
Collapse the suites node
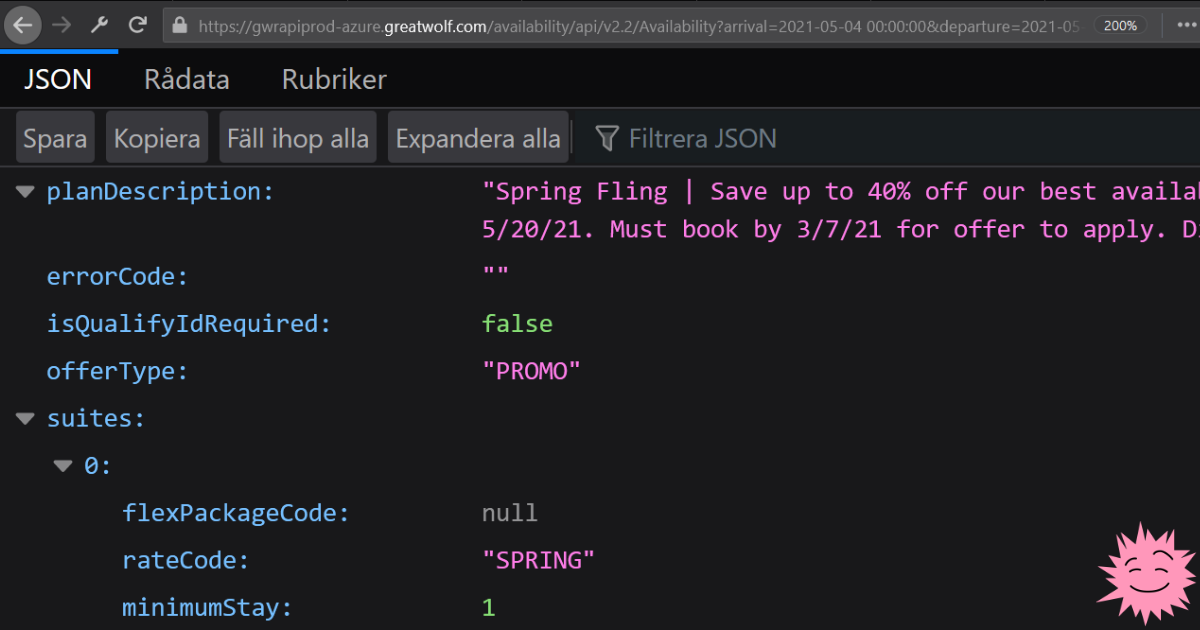pos(25,419)
